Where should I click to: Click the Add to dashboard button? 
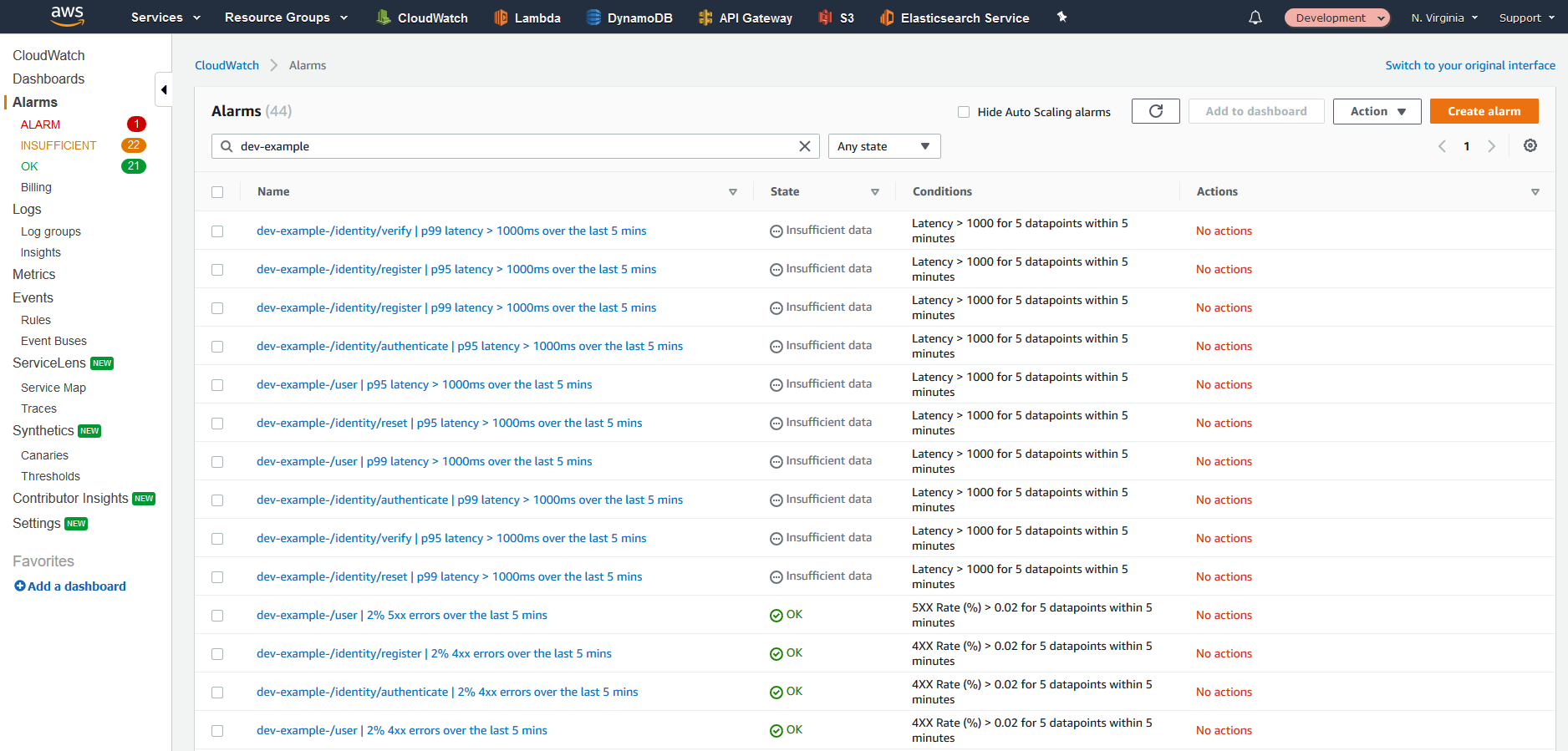tap(1255, 111)
